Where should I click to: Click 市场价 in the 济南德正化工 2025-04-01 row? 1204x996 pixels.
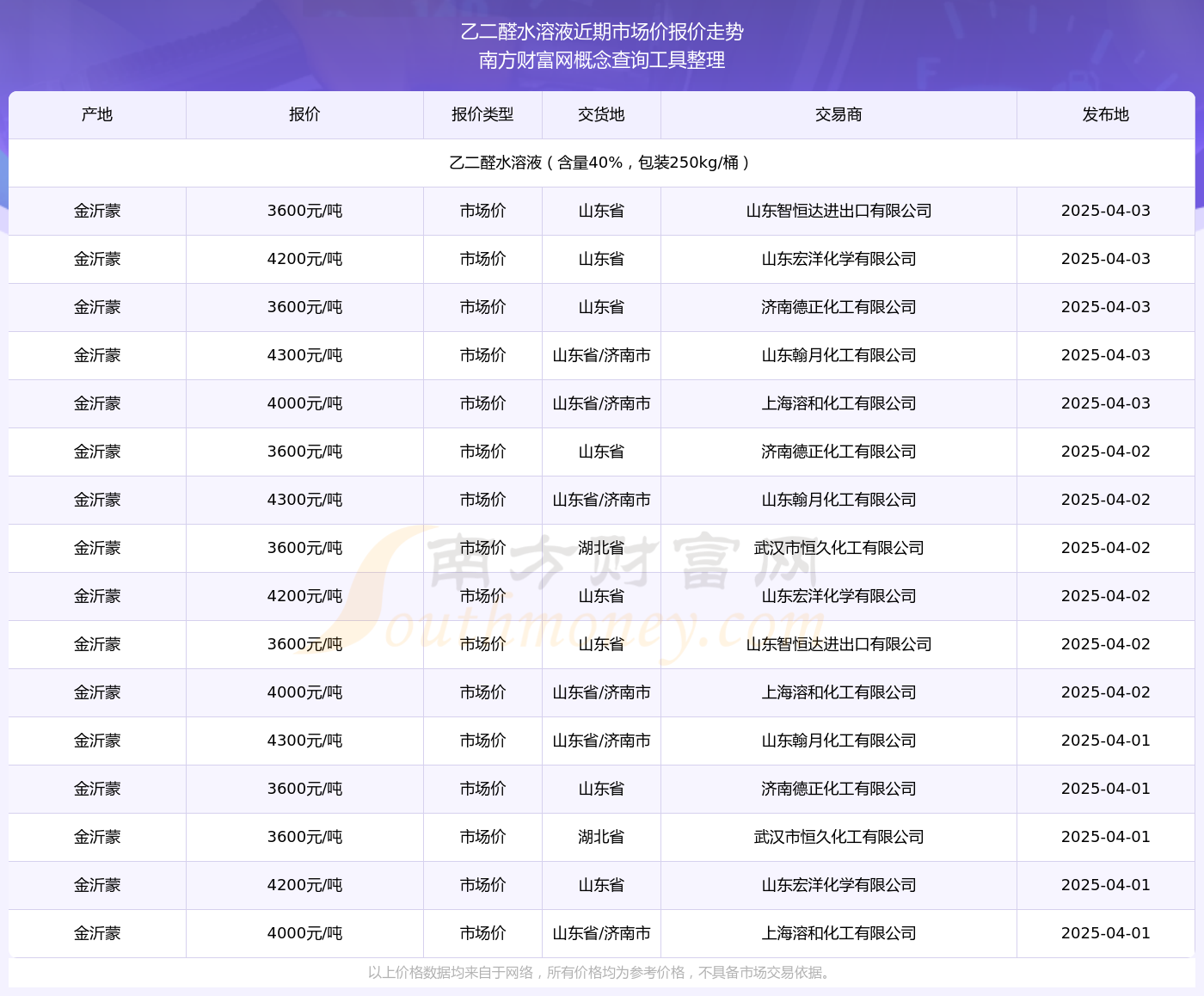tap(482, 789)
